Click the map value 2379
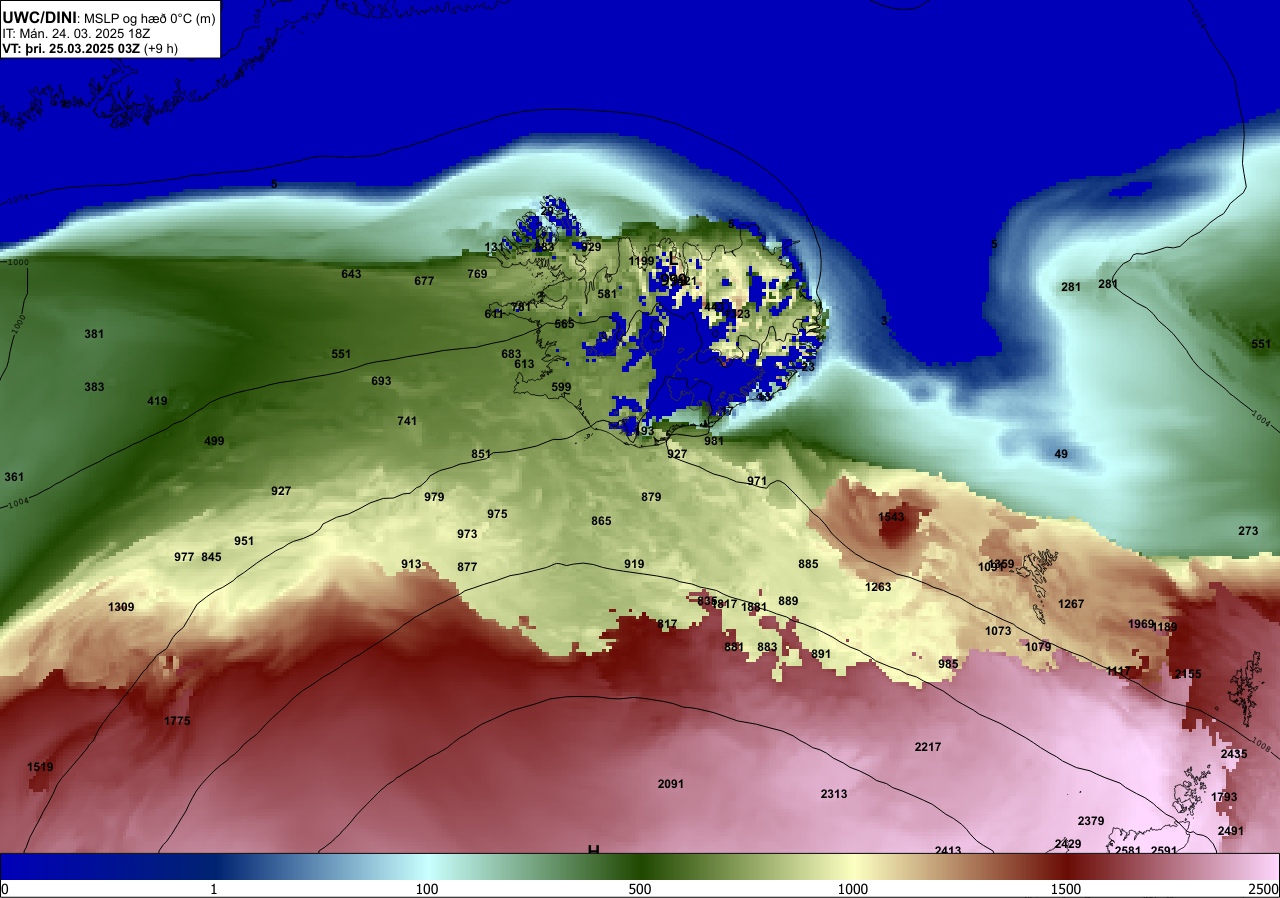 tap(1091, 821)
